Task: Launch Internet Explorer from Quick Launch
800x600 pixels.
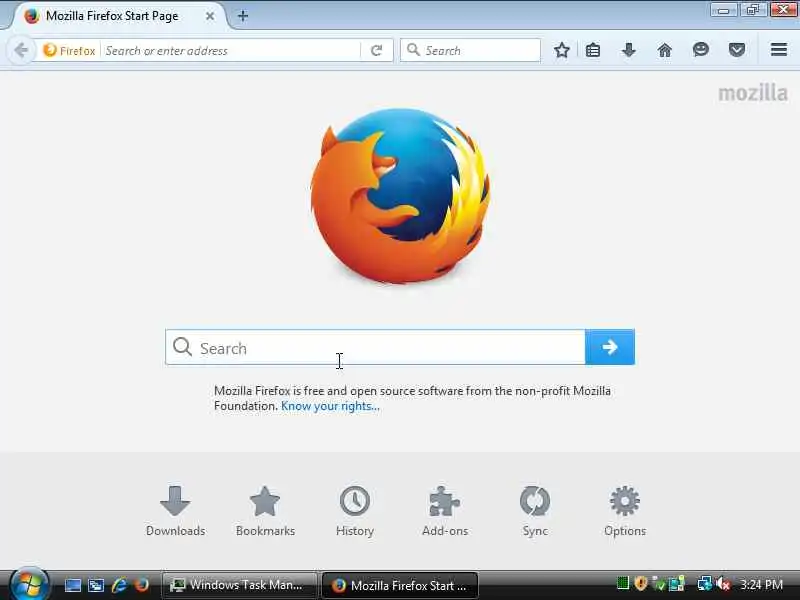Action: [119, 585]
